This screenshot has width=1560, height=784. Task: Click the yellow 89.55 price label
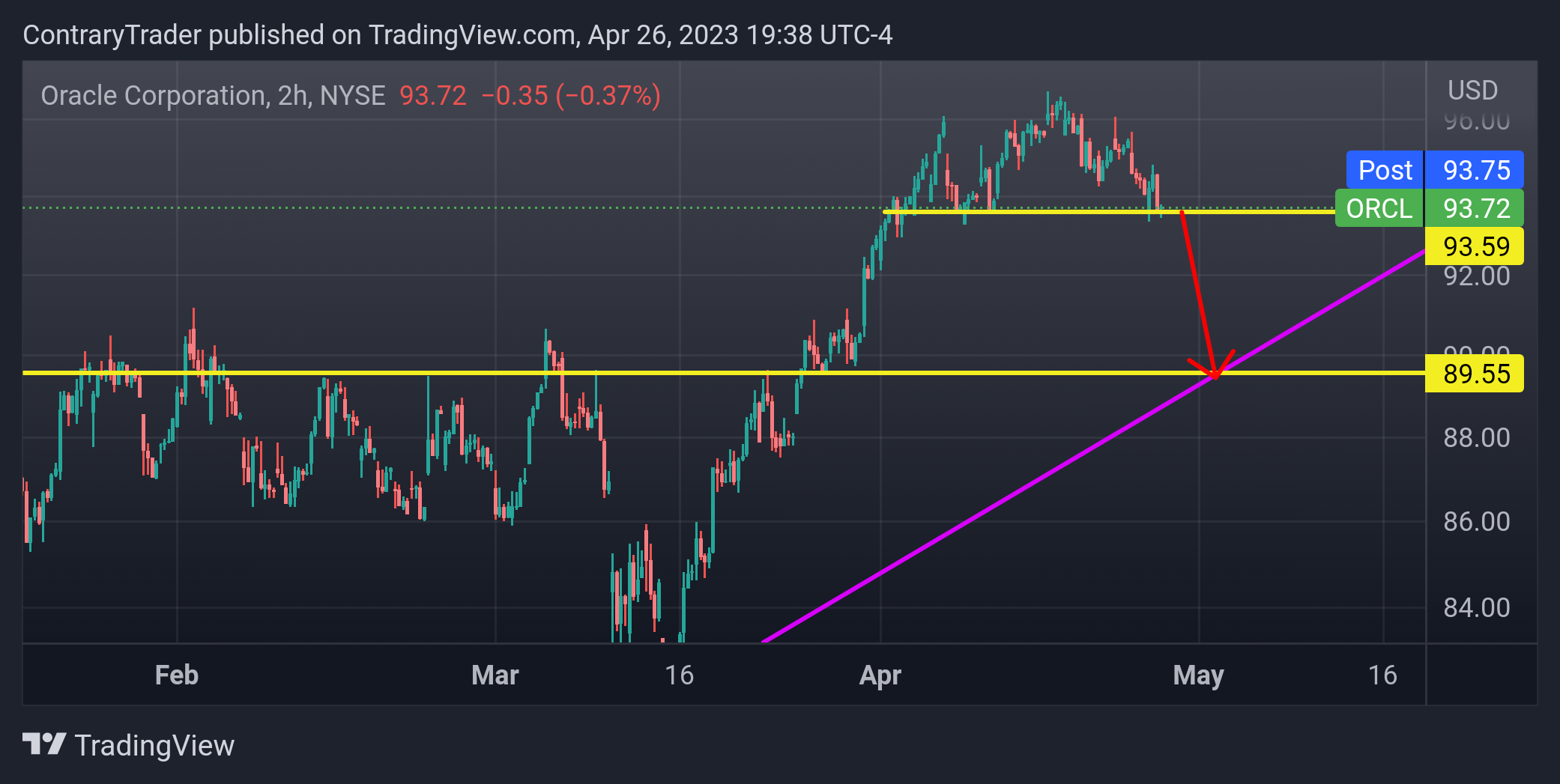pos(1475,373)
